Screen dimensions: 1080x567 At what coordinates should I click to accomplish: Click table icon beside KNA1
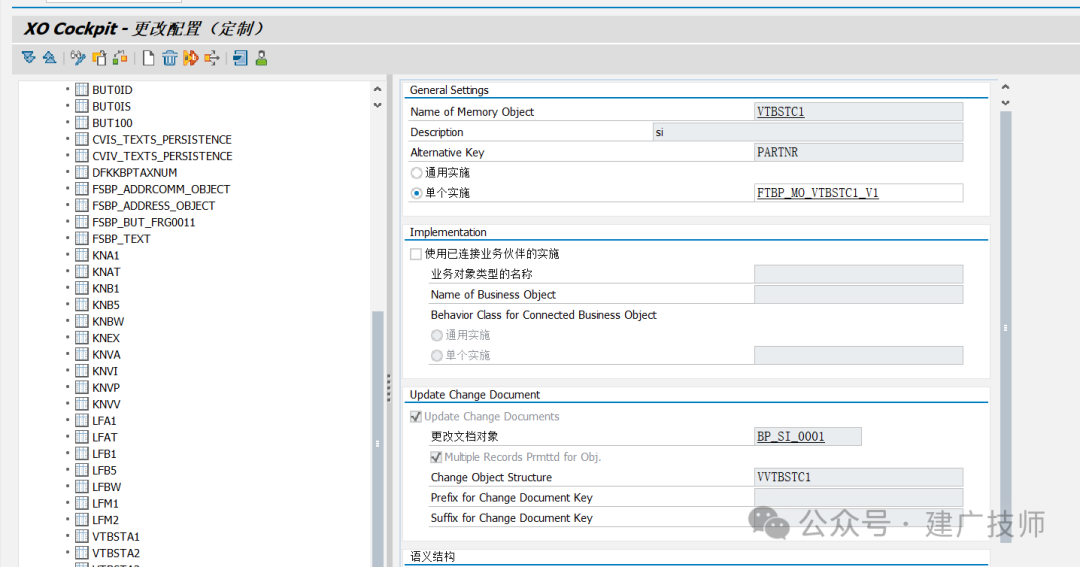82,255
